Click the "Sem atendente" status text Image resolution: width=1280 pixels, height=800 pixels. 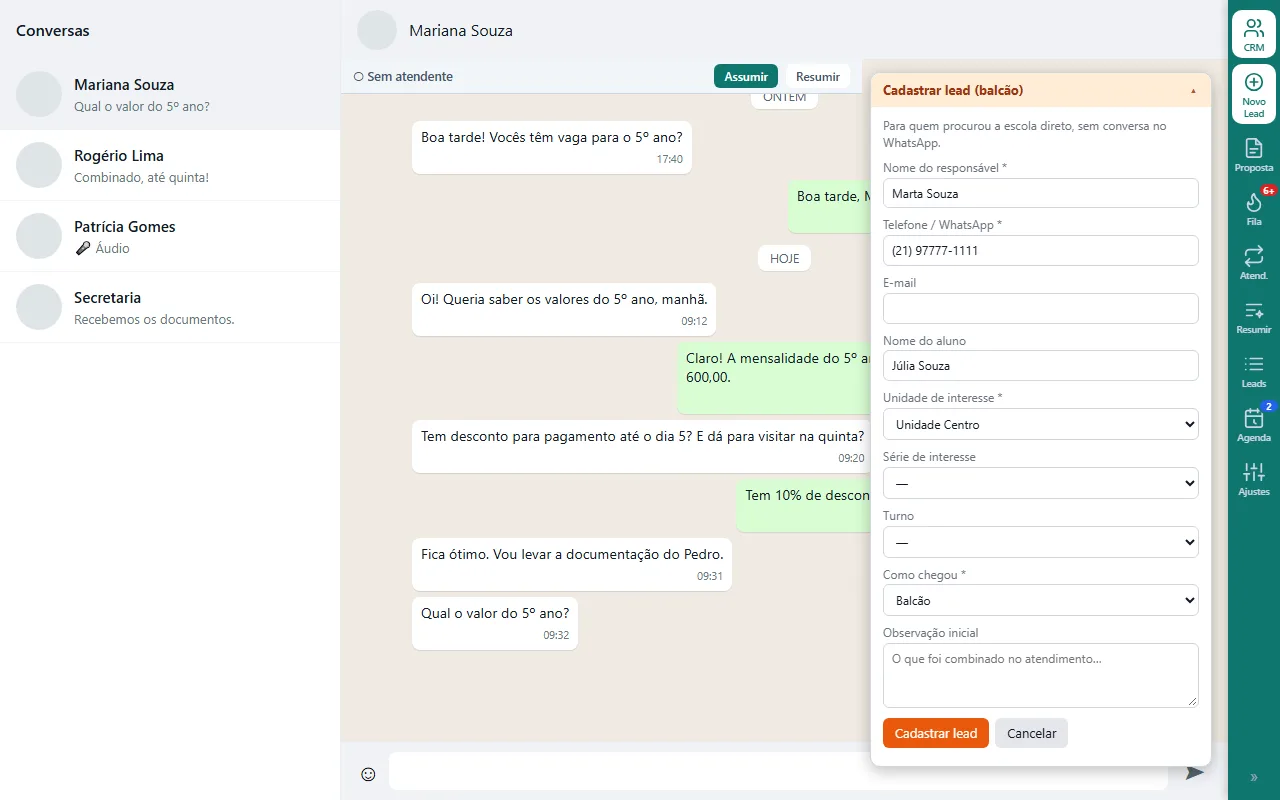(x=404, y=76)
